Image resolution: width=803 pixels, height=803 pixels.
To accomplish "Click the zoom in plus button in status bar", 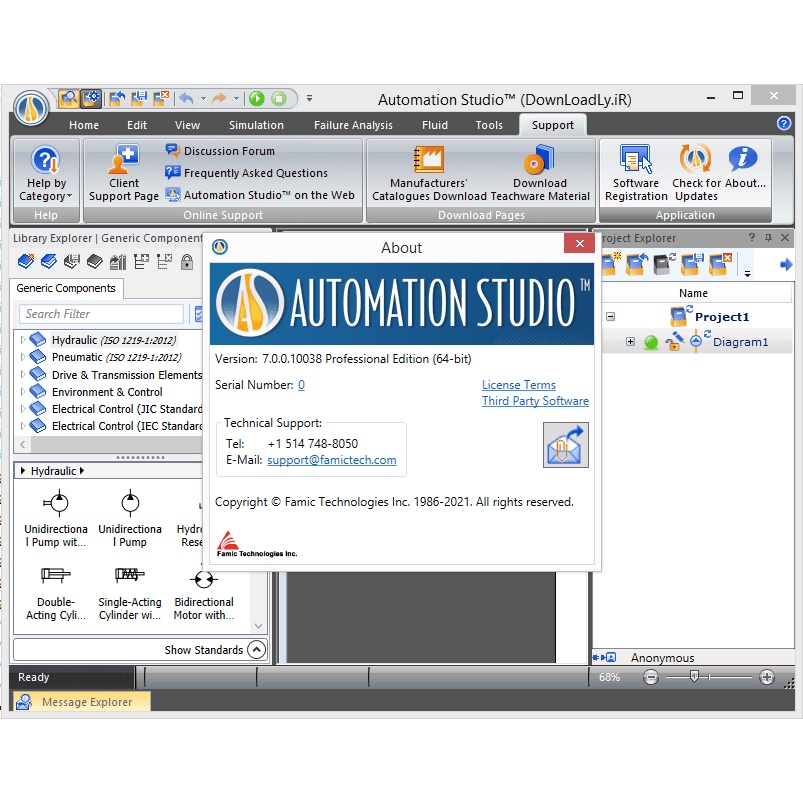I will pyautogui.click(x=767, y=678).
